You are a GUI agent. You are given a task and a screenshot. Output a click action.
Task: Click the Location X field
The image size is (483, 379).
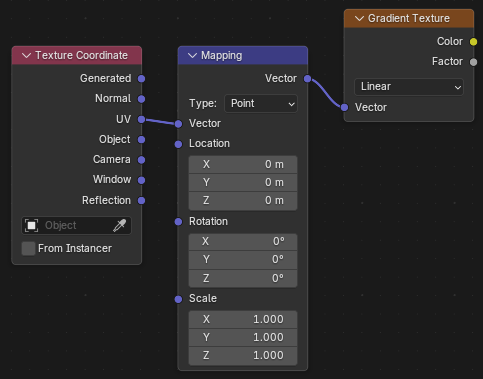243,164
